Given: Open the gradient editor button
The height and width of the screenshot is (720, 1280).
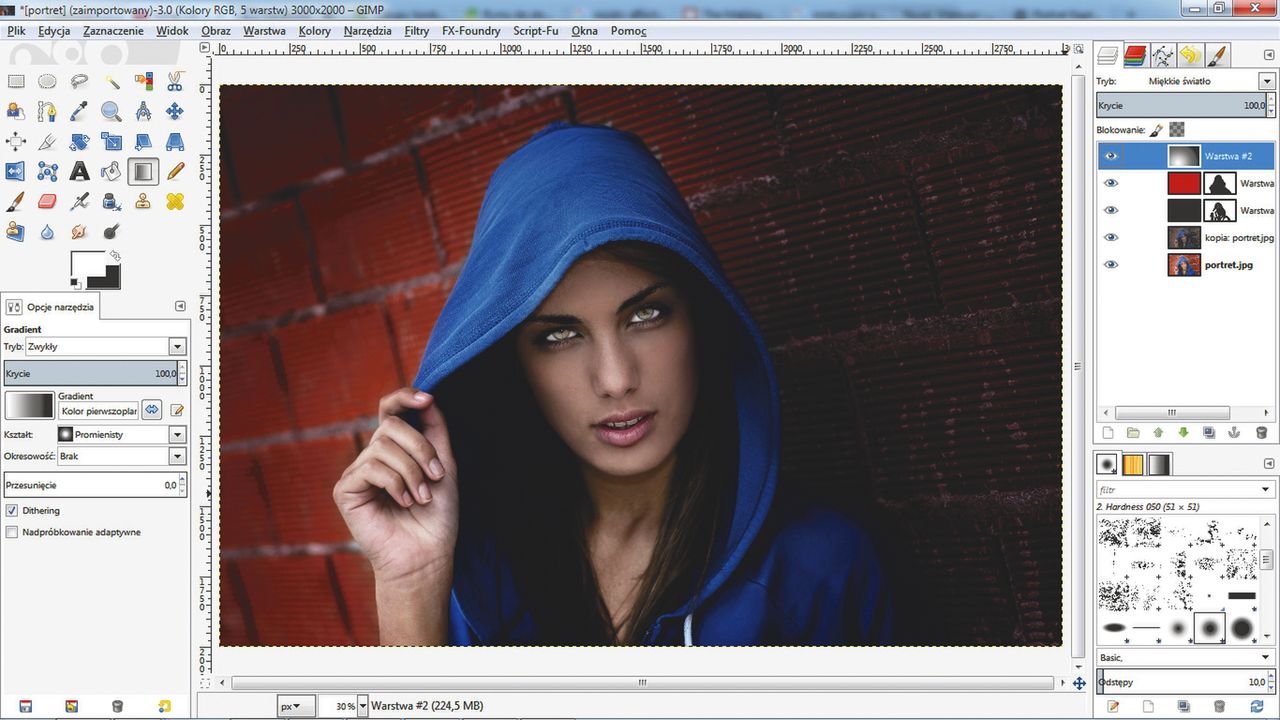Looking at the screenshot, I should 177,410.
